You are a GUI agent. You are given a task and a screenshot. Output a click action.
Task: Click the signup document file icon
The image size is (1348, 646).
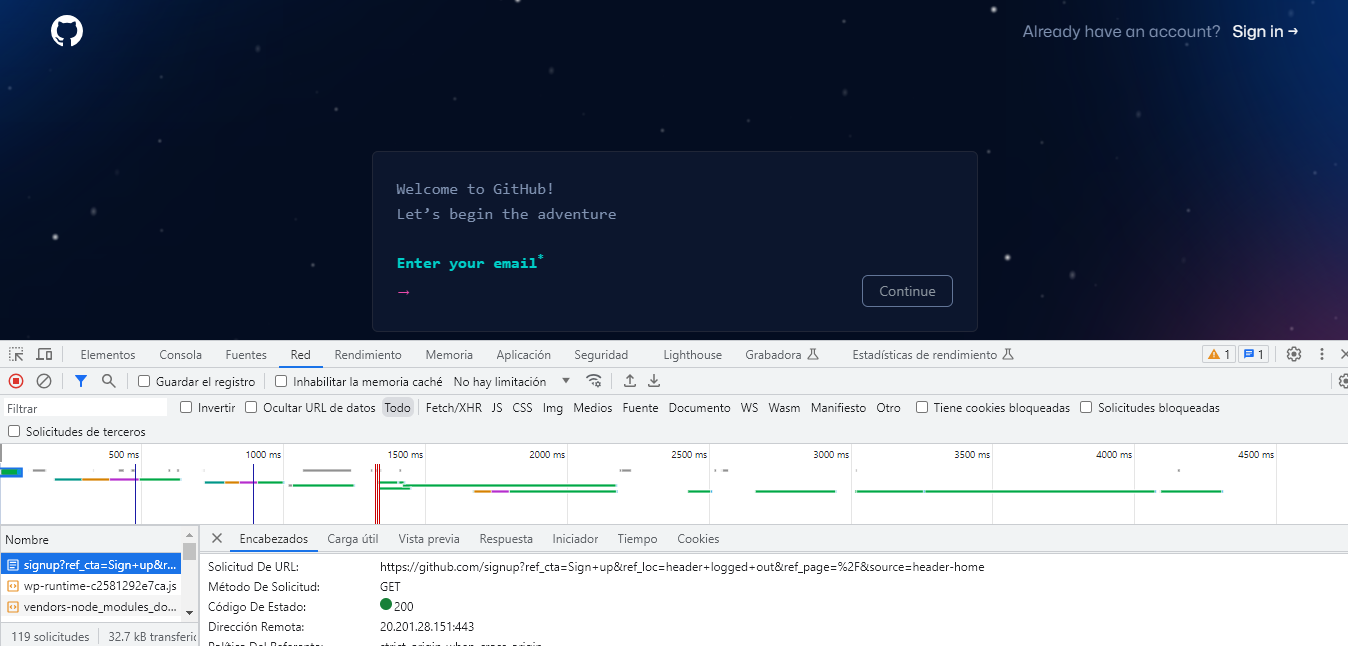coord(13,565)
